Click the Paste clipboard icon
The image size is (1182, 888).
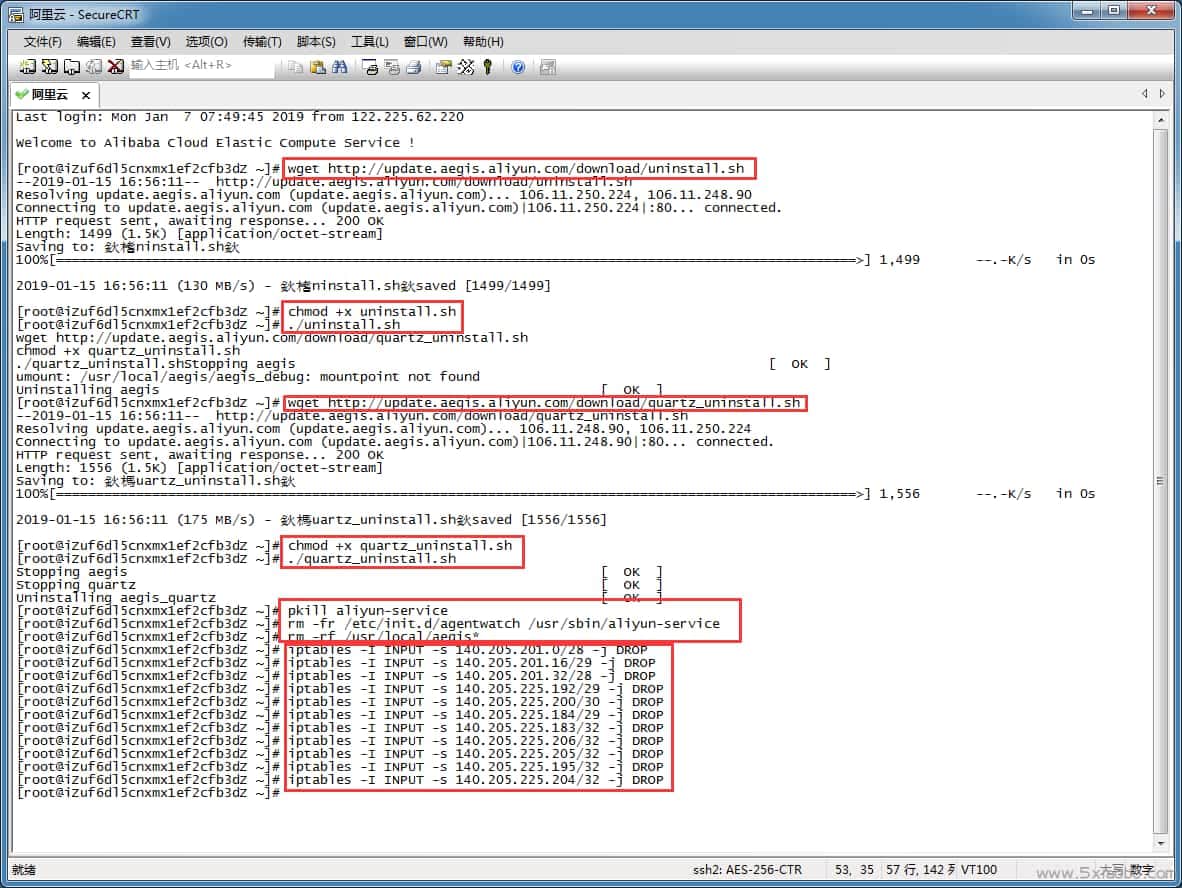tap(318, 67)
